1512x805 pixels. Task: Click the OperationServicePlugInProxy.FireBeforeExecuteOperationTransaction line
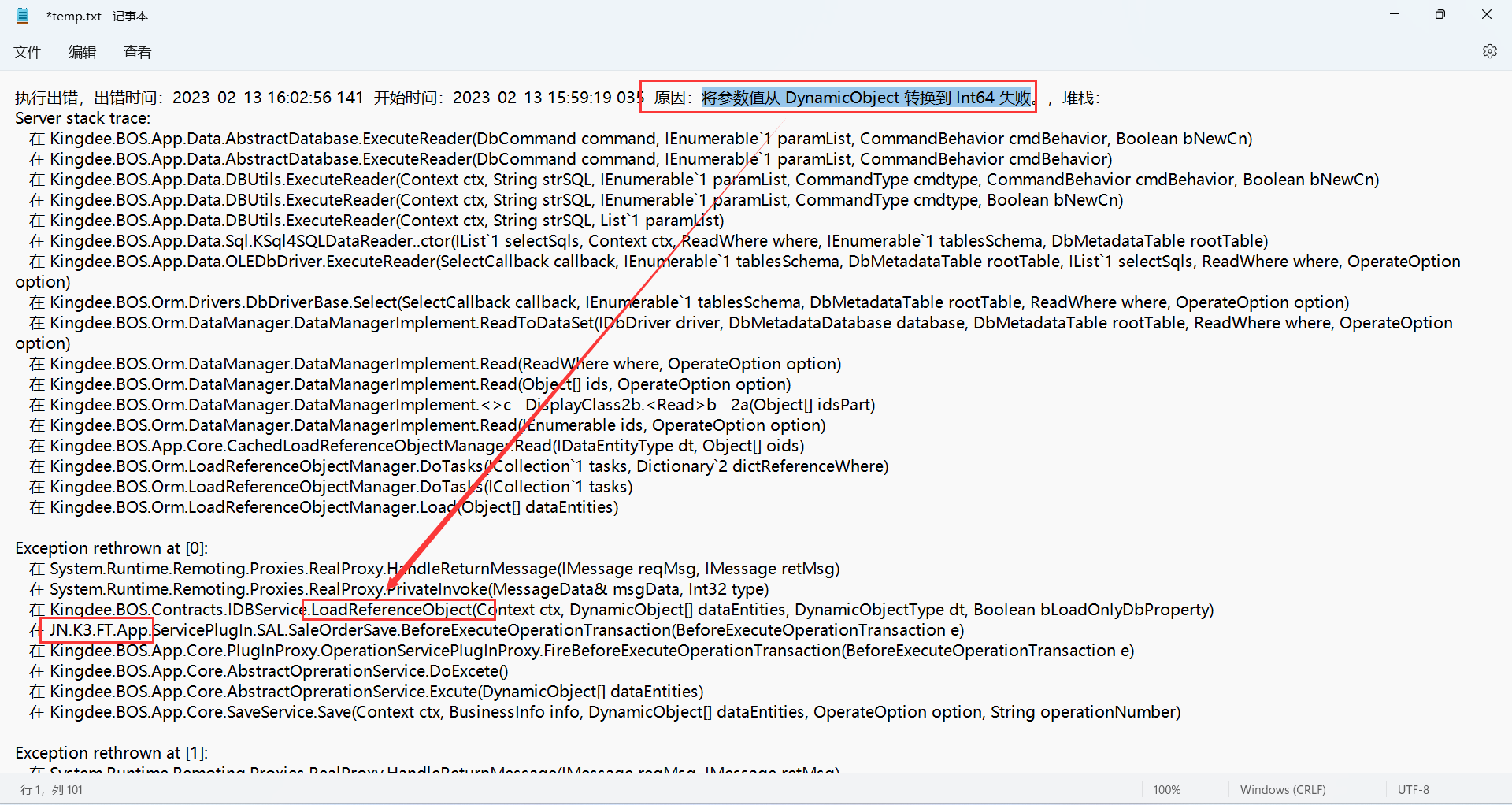pyautogui.click(x=582, y=651)
